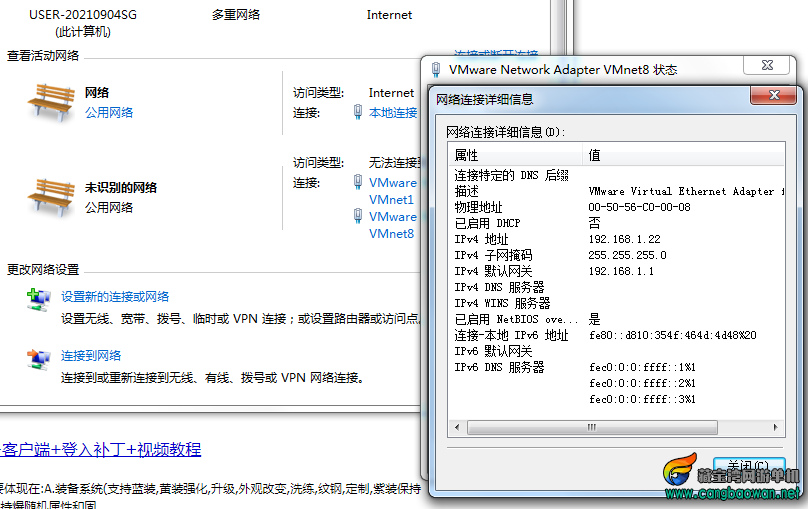Click the 网络 network name
808x509 pixels.
point(97,93)
